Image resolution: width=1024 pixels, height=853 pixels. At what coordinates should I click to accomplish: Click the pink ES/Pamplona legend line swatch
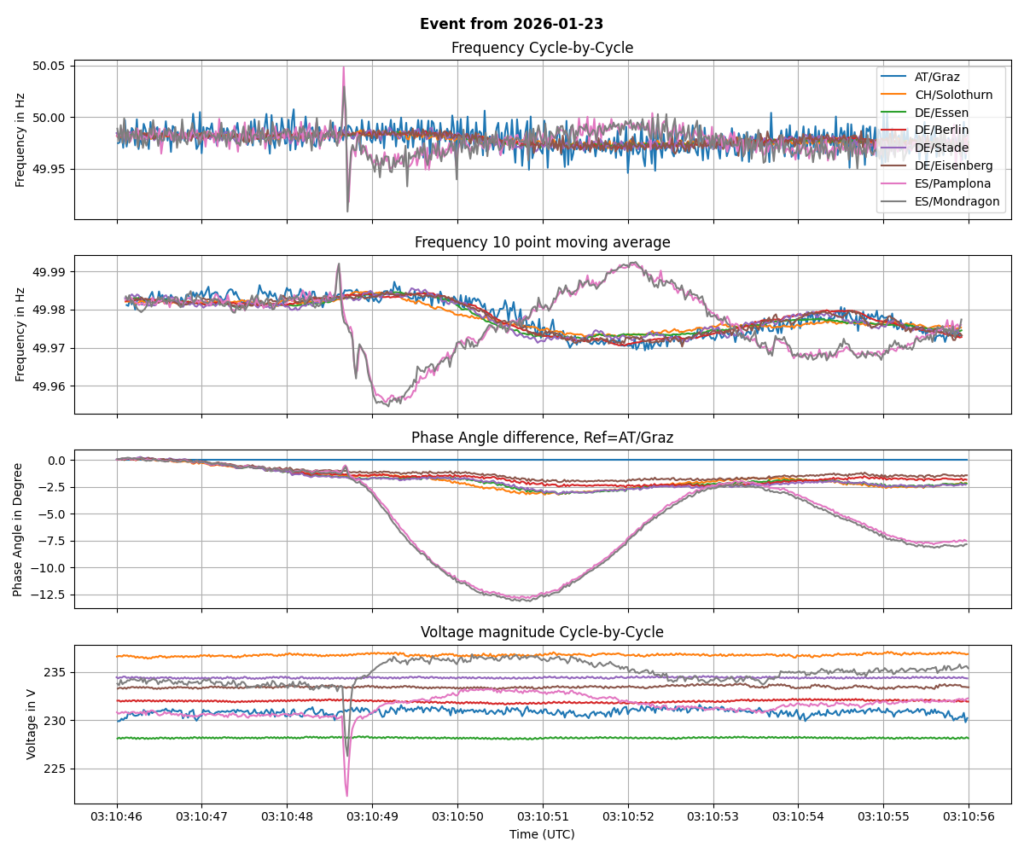tap(892, 183)
